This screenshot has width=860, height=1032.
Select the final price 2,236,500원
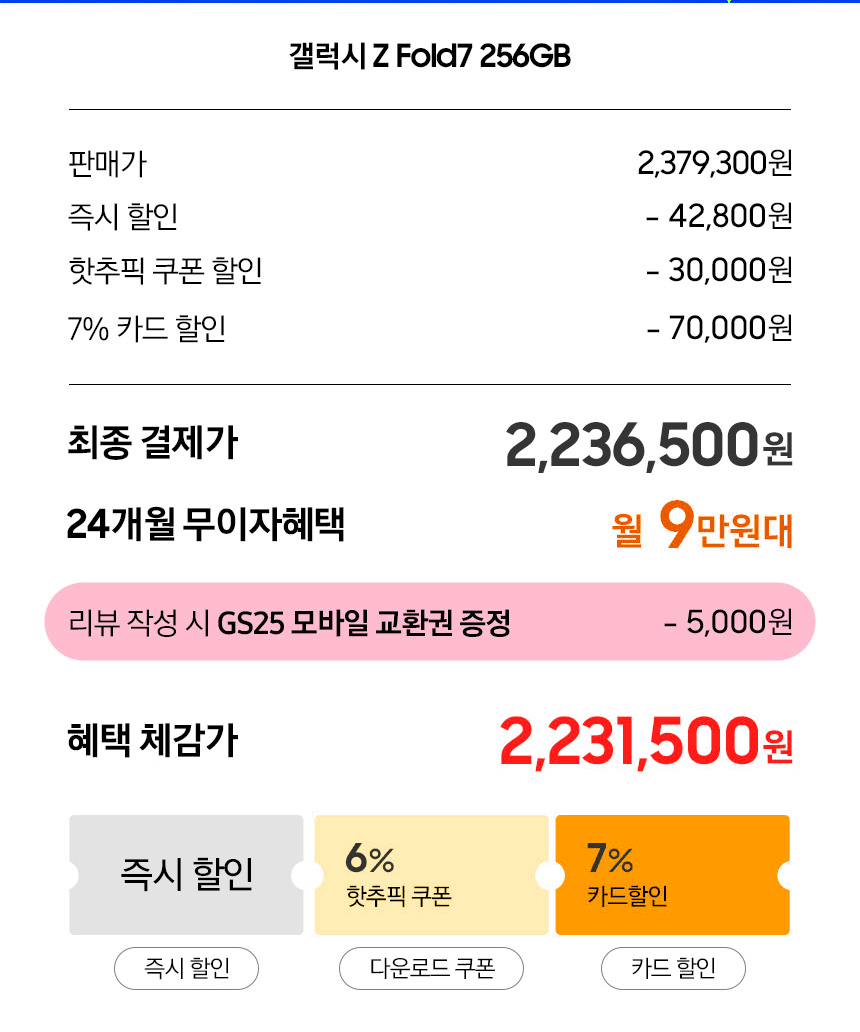point(648,446)
